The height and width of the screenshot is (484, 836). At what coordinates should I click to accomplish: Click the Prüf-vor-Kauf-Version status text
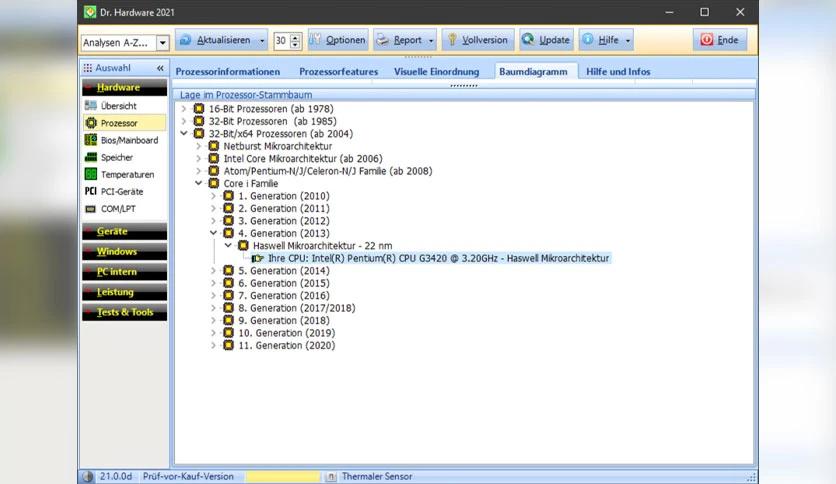click(x=188, y=477)
